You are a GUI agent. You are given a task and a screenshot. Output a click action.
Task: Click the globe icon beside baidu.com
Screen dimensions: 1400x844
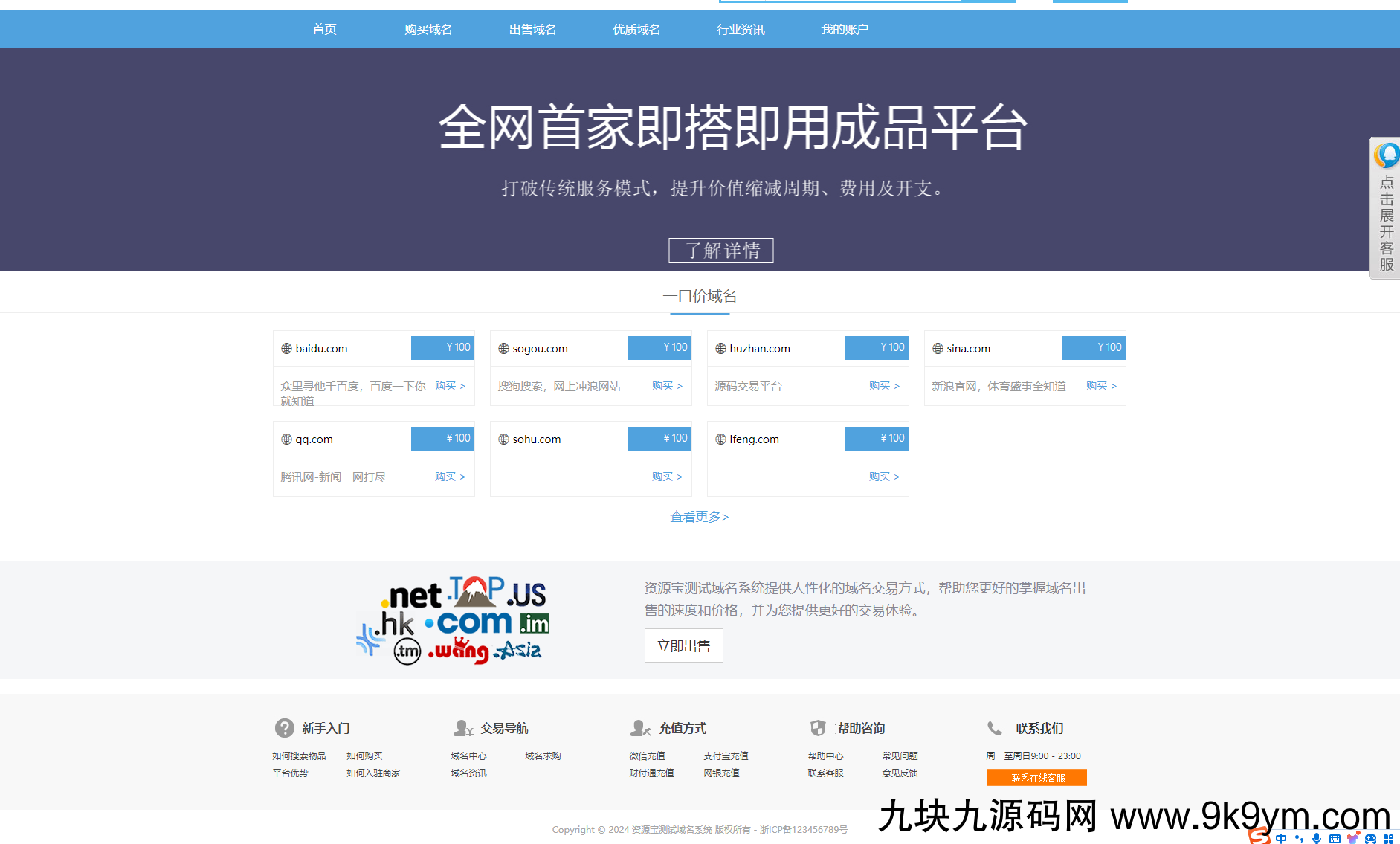(x=286, y=349)
